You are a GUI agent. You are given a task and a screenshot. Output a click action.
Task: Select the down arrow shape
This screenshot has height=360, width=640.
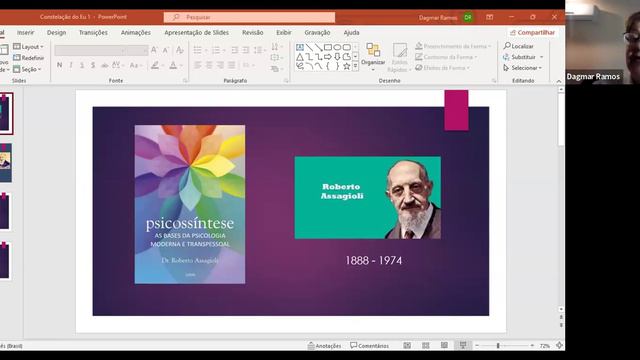pyautogui.click(x=337, y=57)
